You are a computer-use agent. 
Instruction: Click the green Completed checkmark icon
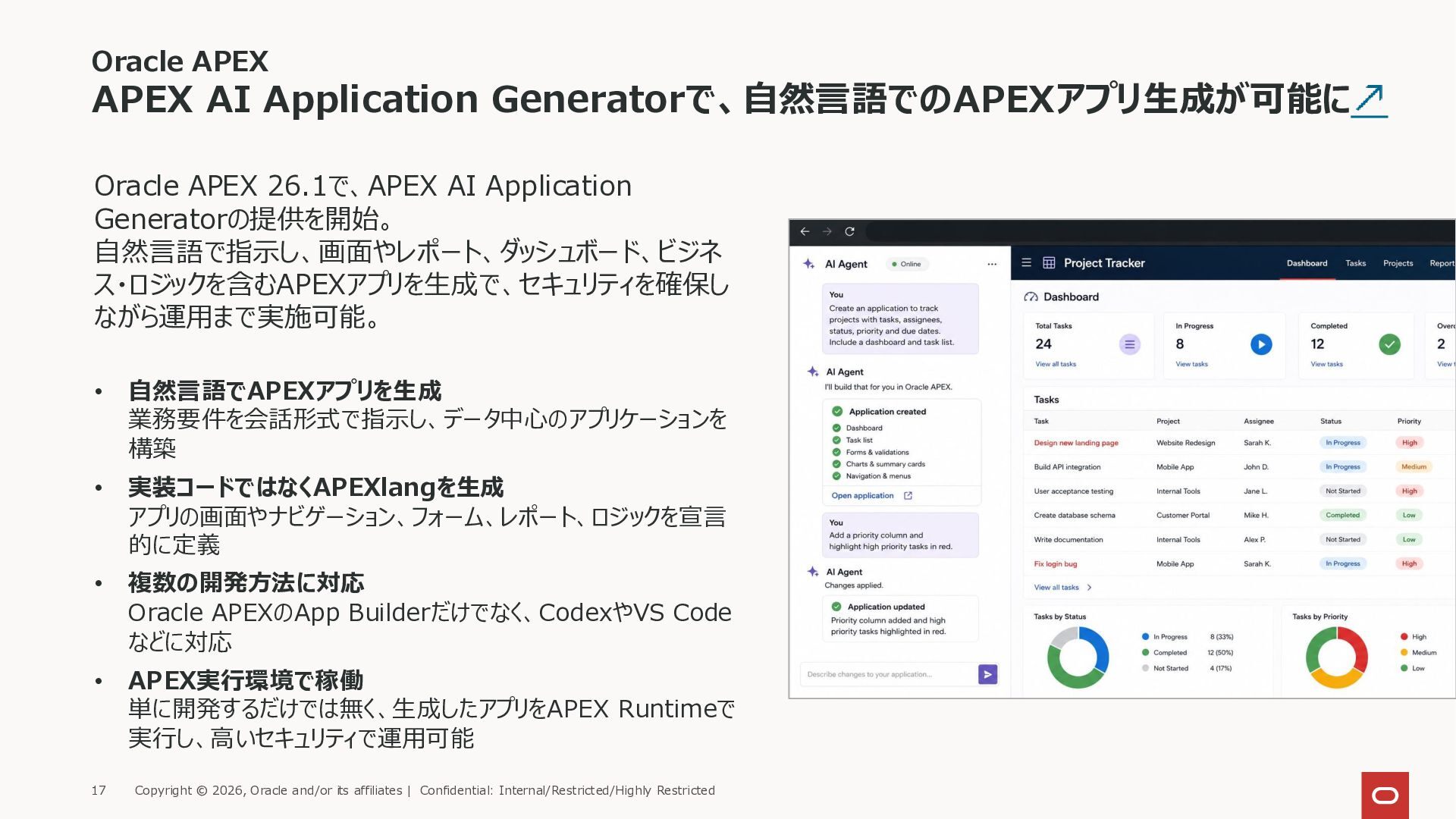tap(1389, 344)
